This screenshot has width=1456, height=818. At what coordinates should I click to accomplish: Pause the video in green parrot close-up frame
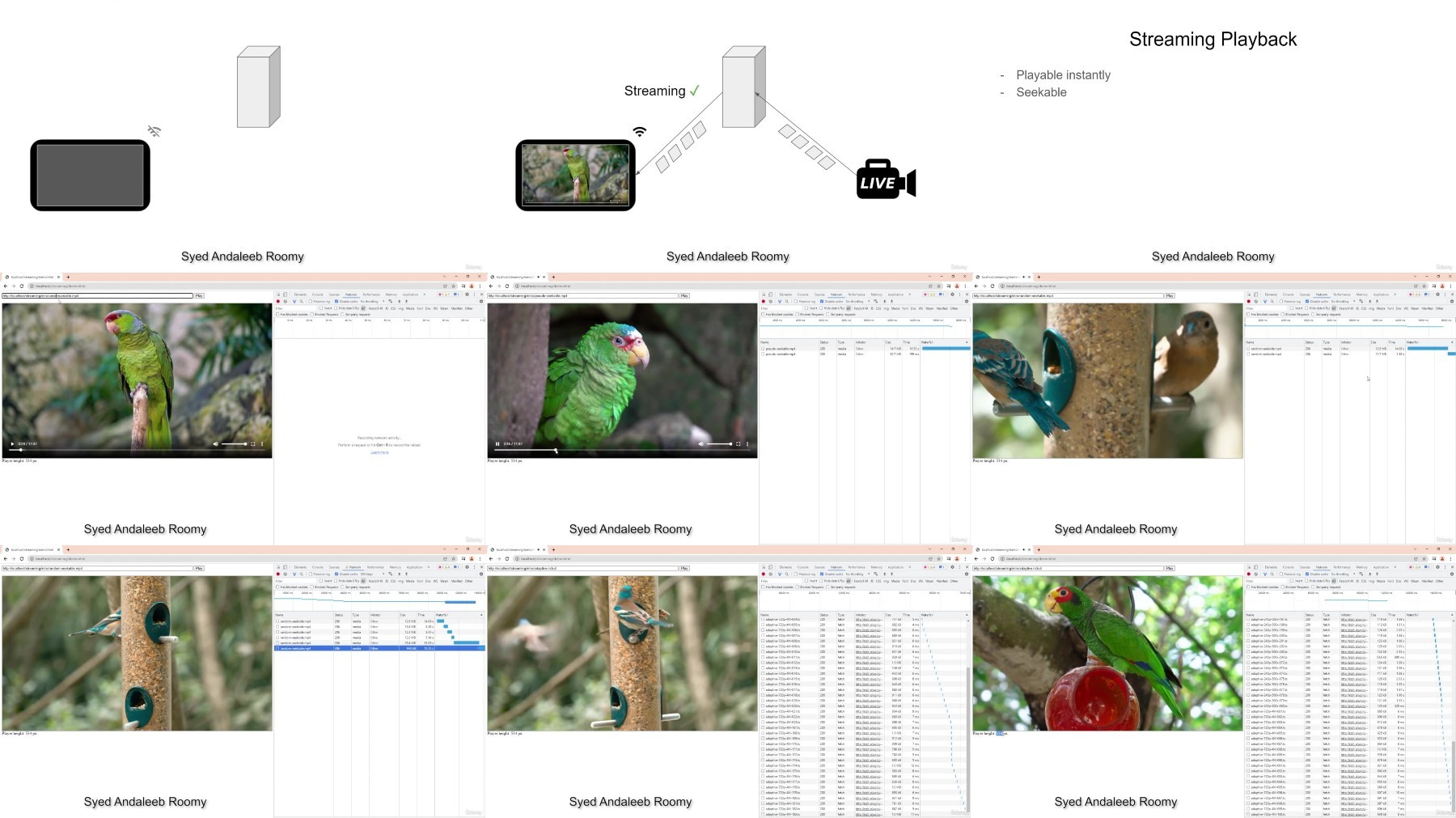(x=497, y=443)
